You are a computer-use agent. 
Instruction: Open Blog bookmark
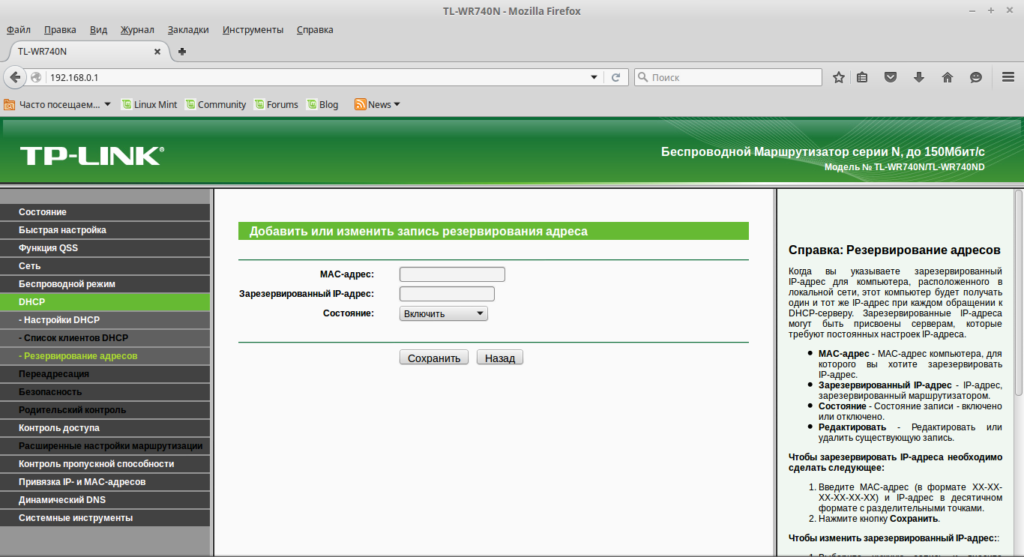(x=323, y=104)
